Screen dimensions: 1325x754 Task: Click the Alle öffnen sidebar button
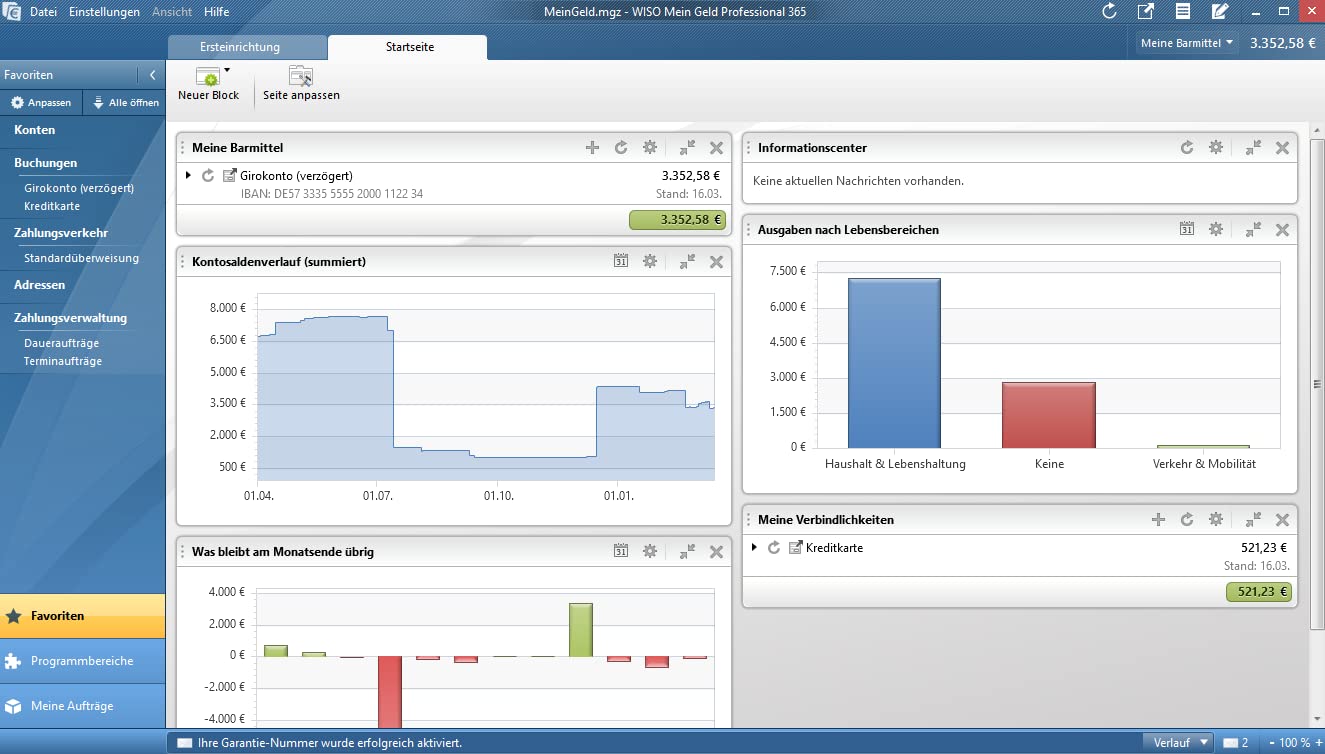click(125, 103)
